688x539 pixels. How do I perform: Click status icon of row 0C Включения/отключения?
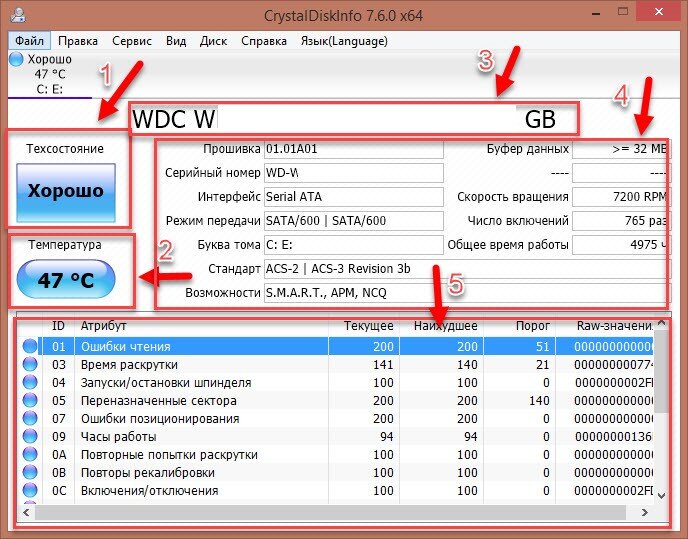pyautogui.click(x=30, y=490)
